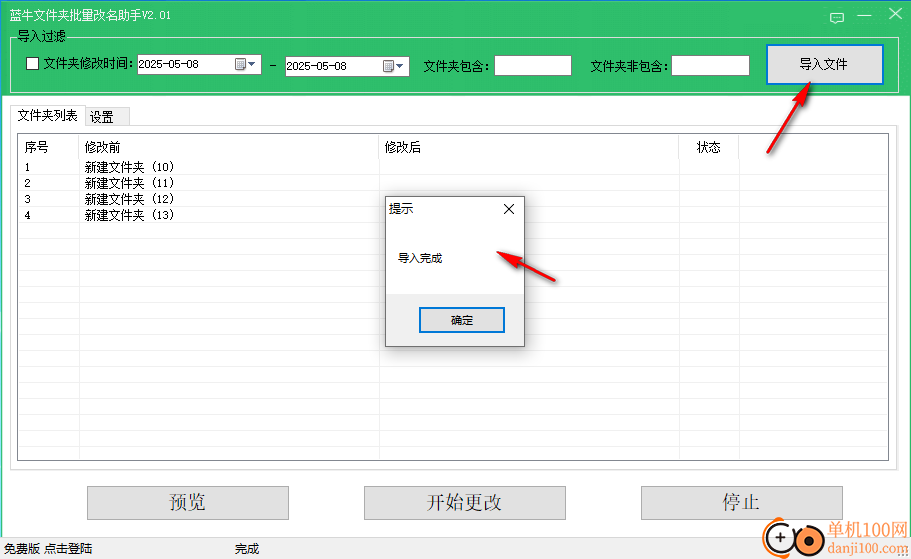
Task: Click 免费版 点击登陆 in status bar
Action: (48, 549)
